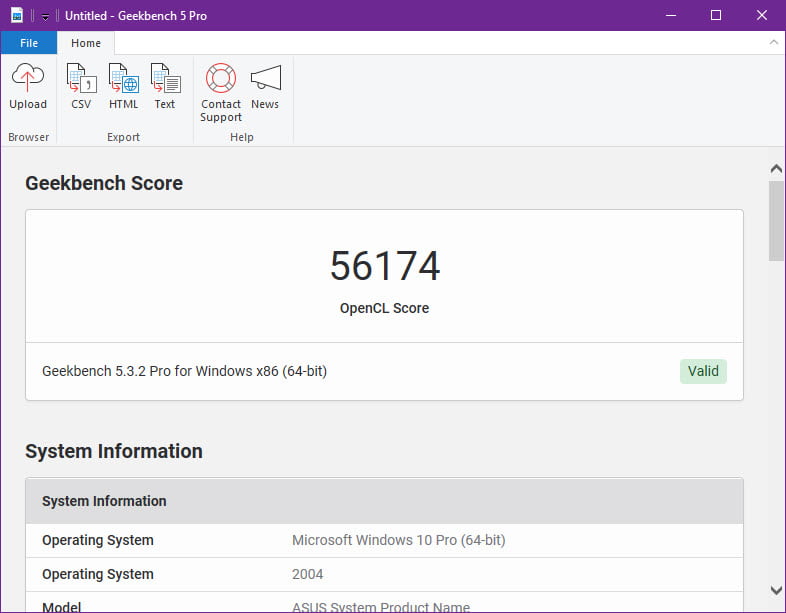Screen dimensions: 786x613
Task: Close the Geekbench 5 Pro window
Action: [x=761, y=16]
